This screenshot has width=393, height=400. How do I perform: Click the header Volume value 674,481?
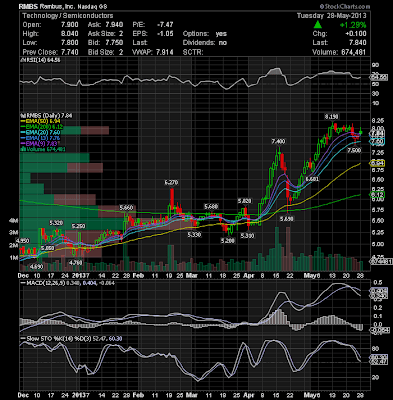click(353, 52)
